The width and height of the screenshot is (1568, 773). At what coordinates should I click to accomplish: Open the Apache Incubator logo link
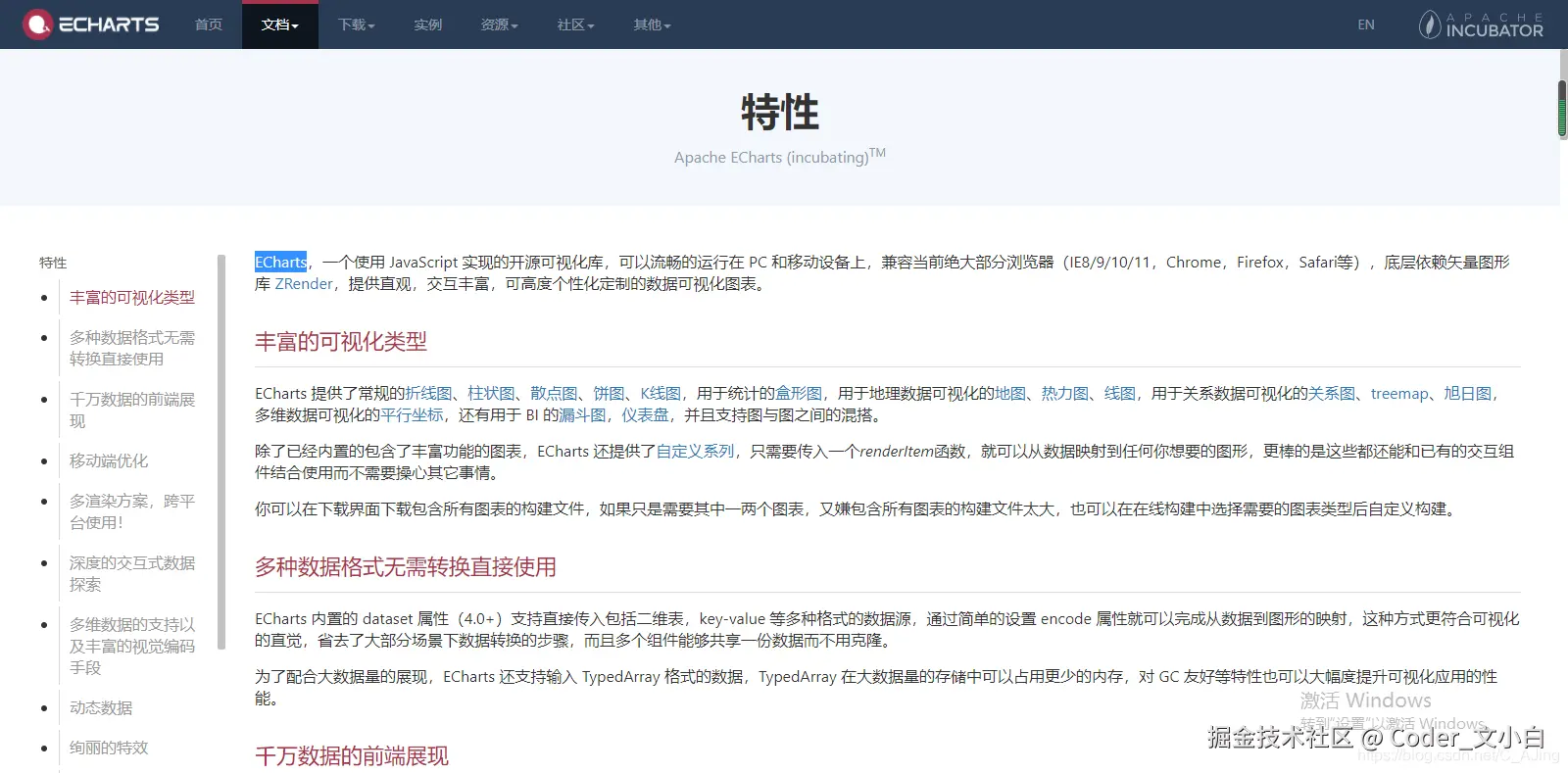1481,24
